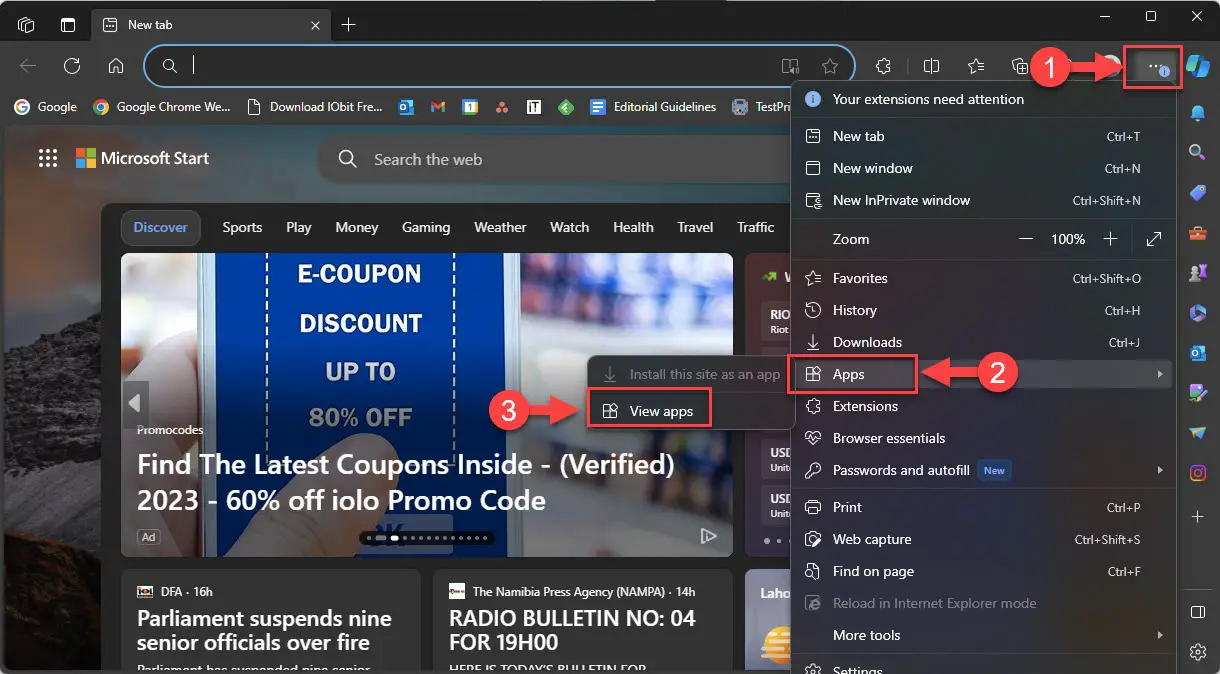Screen dimensions: 1220x674
Task: Open the Gmail bookmark icon
Action: pyautogui.click(x=437, y=107)
